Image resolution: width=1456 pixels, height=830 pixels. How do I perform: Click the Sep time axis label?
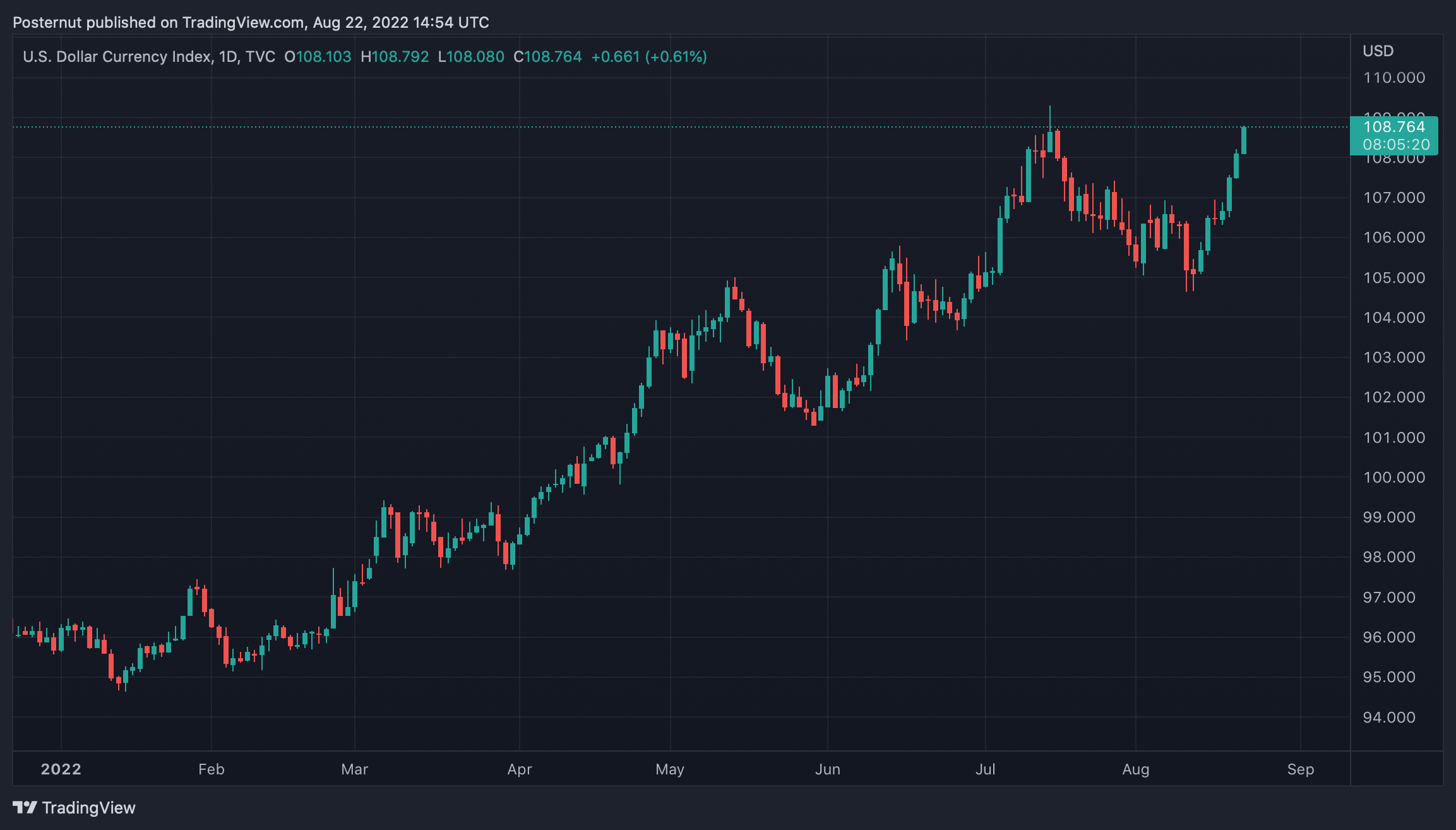[1301, 769]
